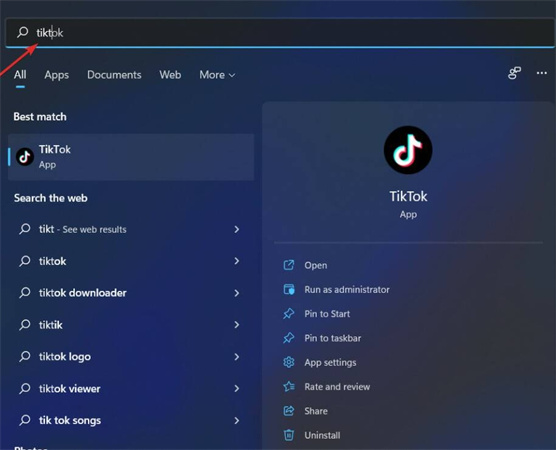The height and width of the screenshot is (450, 556).
Task: Expand the 'tiktok' web suggestion chevron
Action: (x=237, y=261)
